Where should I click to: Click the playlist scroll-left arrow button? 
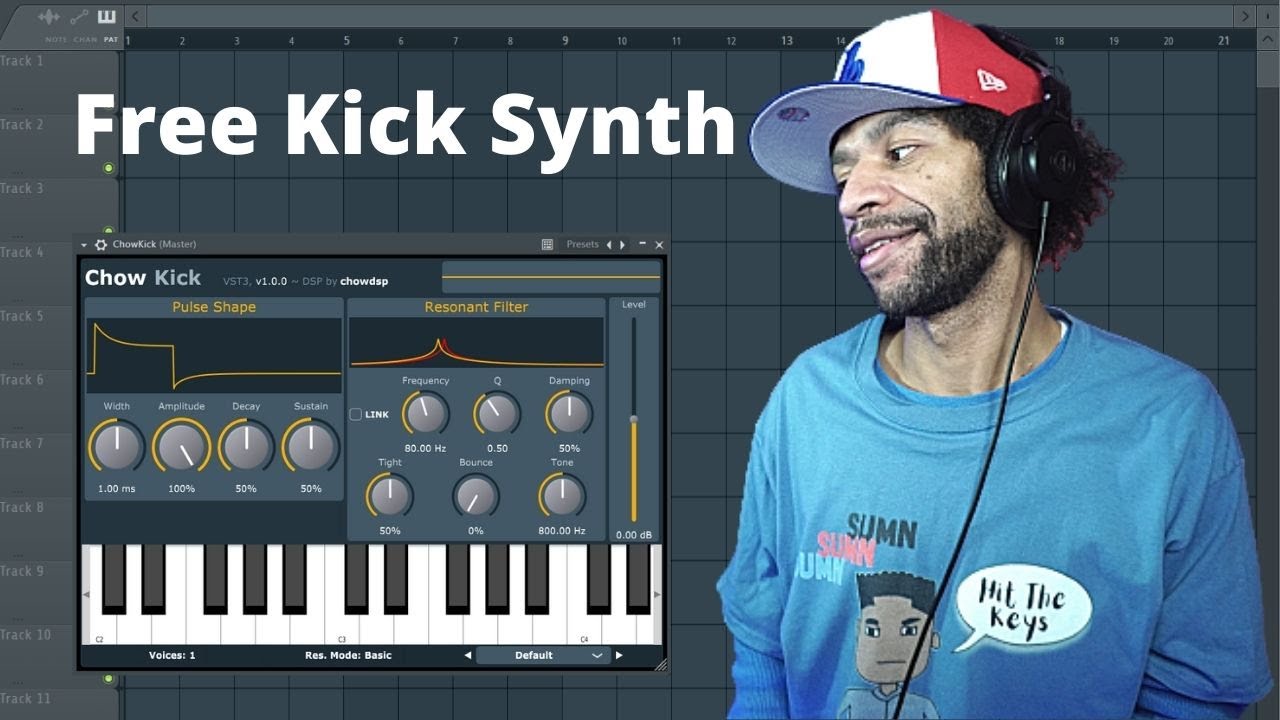point(135,16)
